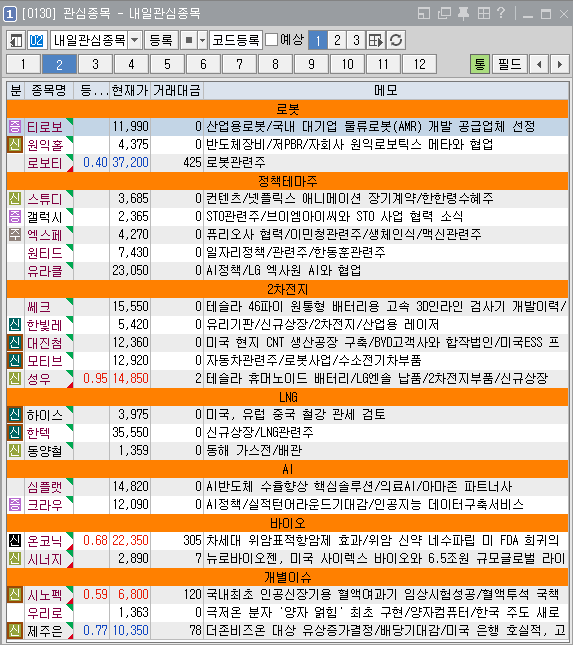Toggle the 예상 checkbox
The width and height of the screenshot is (573, 645).
271,40
